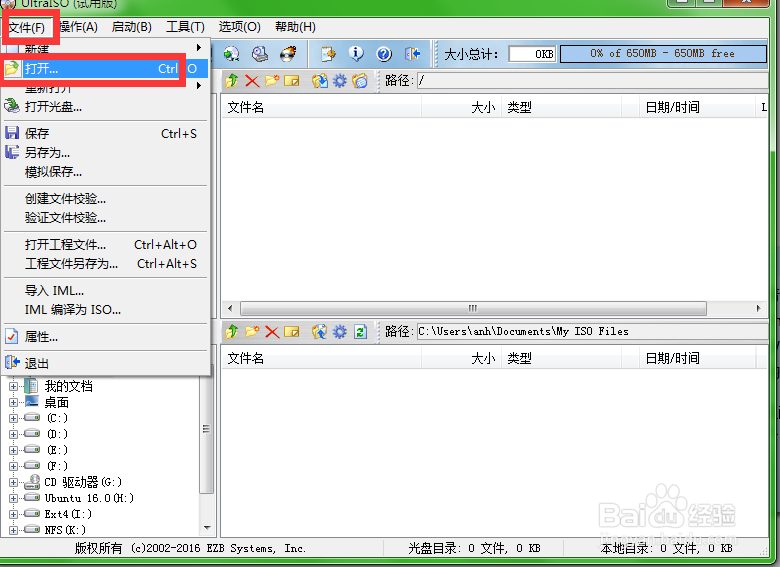Choose 退出 to quit UltraISO
The image size is (780, 567).
(x=104, y=364)
